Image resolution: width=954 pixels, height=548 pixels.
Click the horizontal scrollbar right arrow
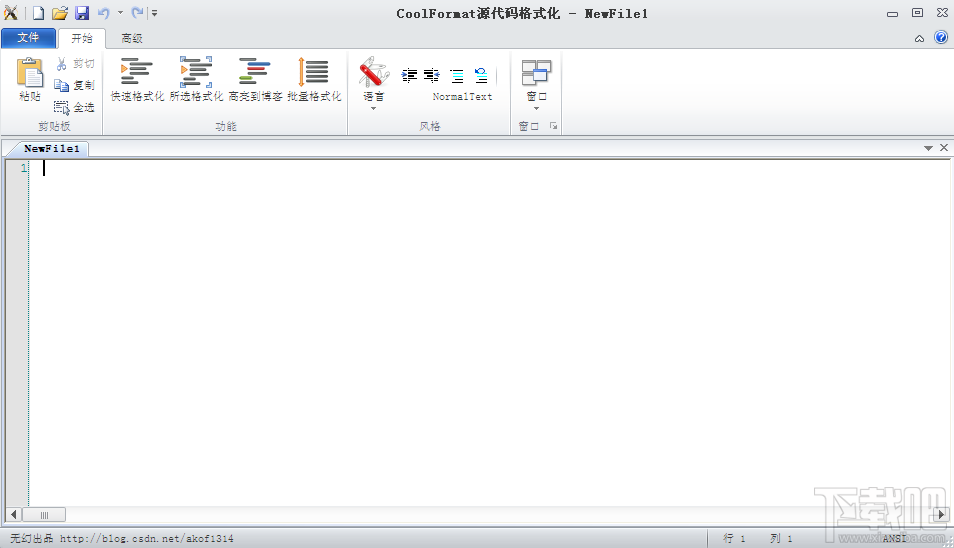tap(942, 515)
